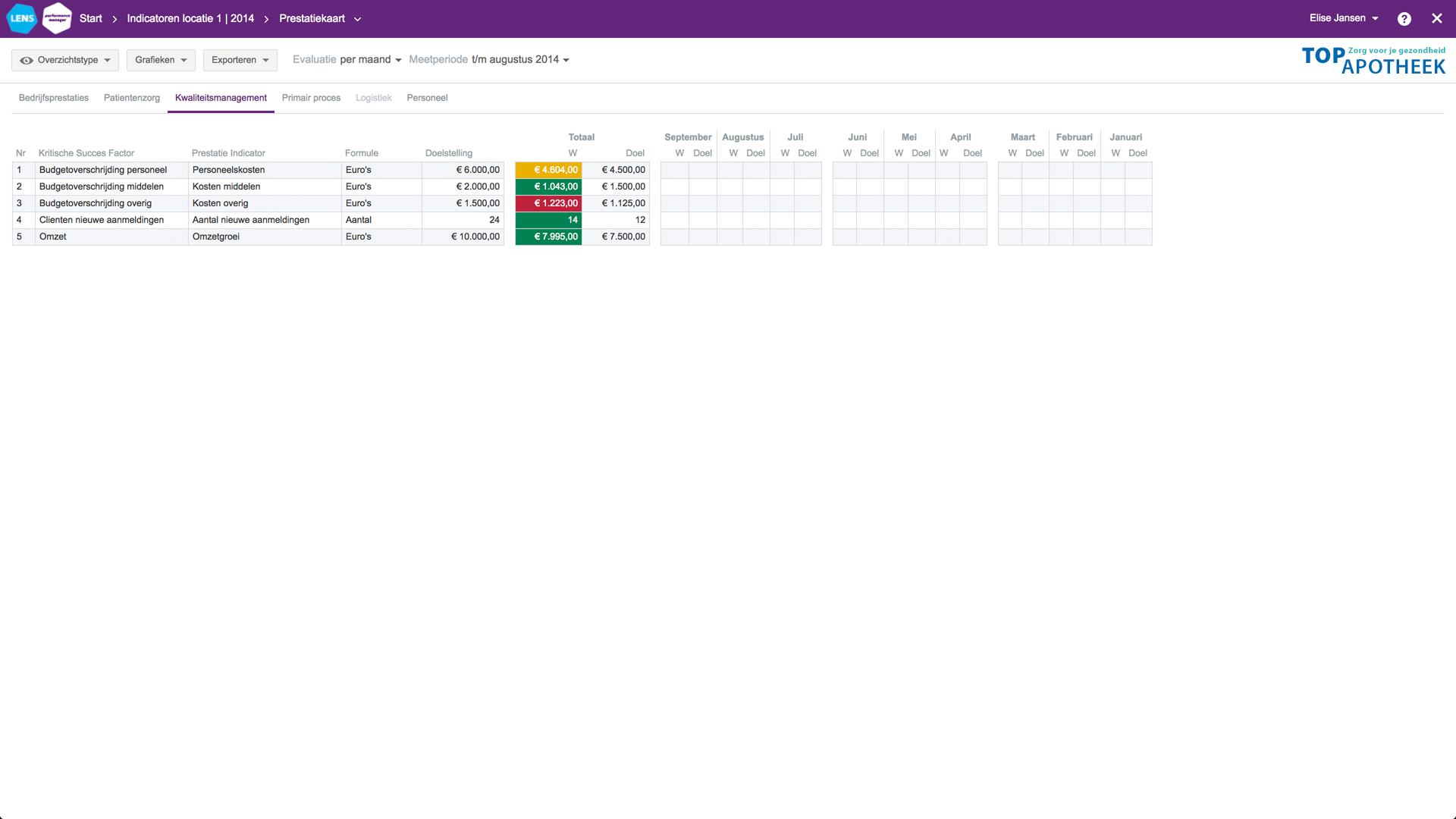Image resolution: width=1456 pixels, height=819 pixels.
Task: Click the Doelstelling value 24
Action: [463, 220]
